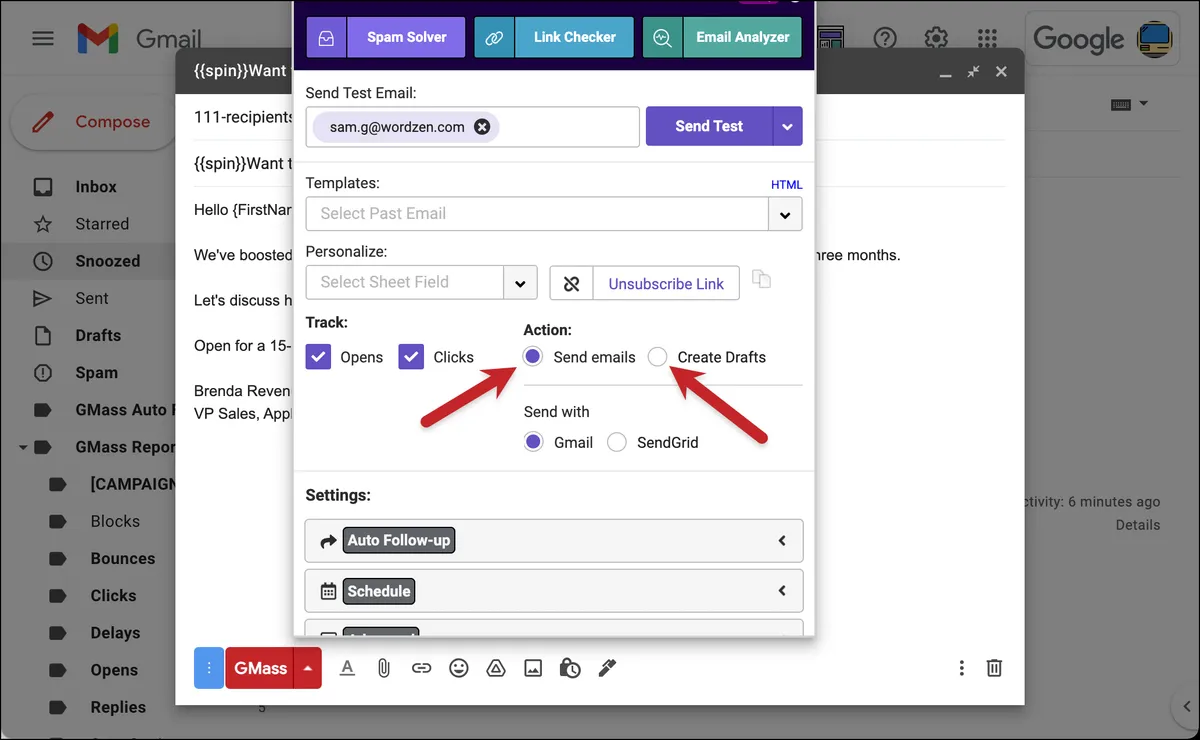
Task: Click the copy icon beside Unsubscribe Link
Action: pos(762,280)
